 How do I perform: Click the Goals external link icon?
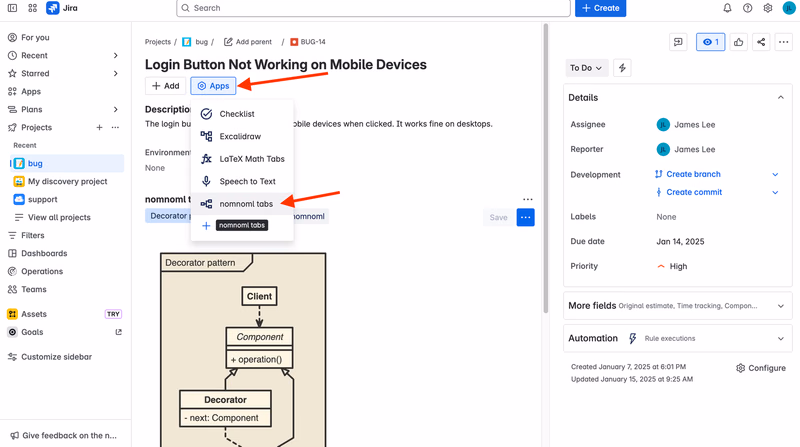[x=118, y=332]
